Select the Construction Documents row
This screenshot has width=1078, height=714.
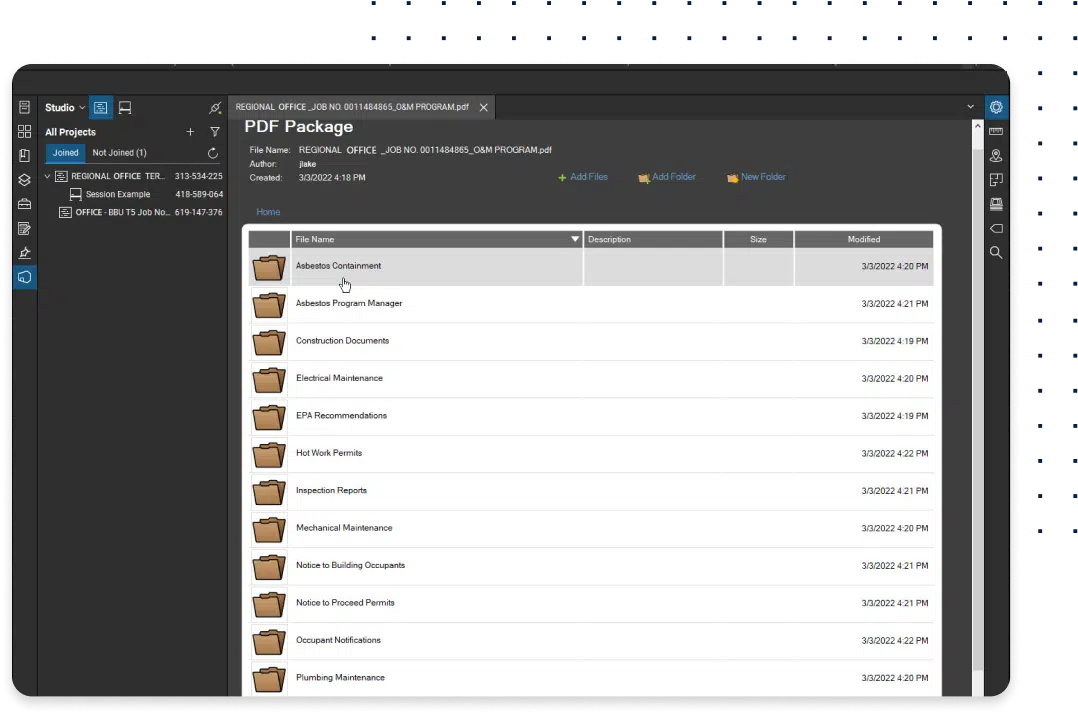(x=591, y=341)
